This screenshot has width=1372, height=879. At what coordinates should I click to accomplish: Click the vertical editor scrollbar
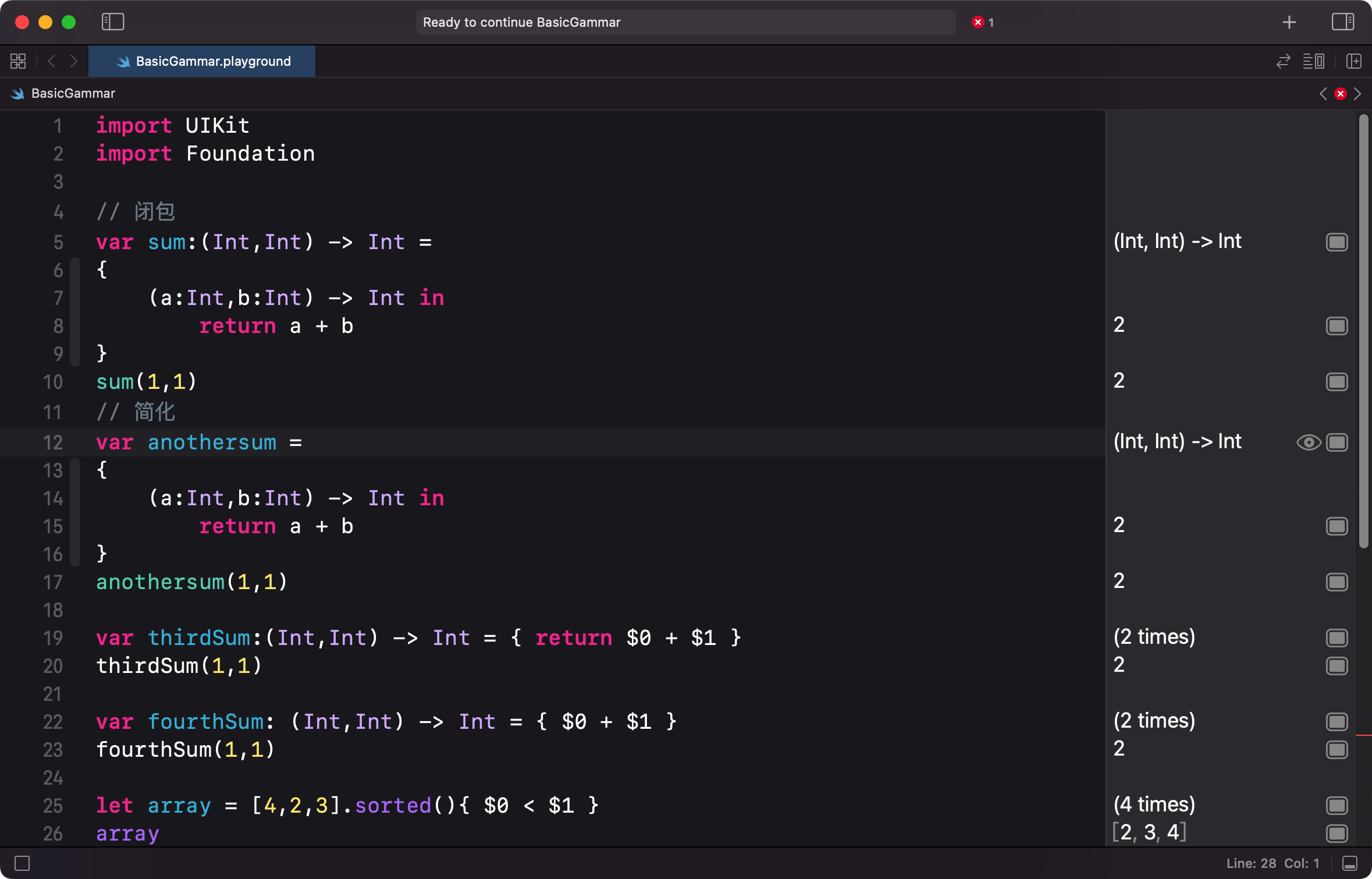click(x=1363, y=331)
